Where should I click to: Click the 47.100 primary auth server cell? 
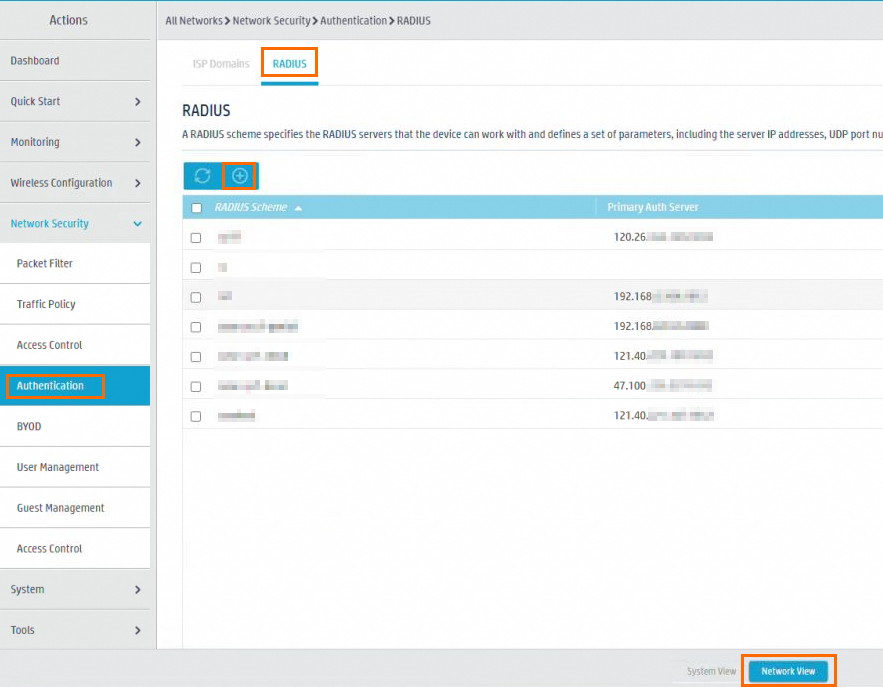point(662,386)
